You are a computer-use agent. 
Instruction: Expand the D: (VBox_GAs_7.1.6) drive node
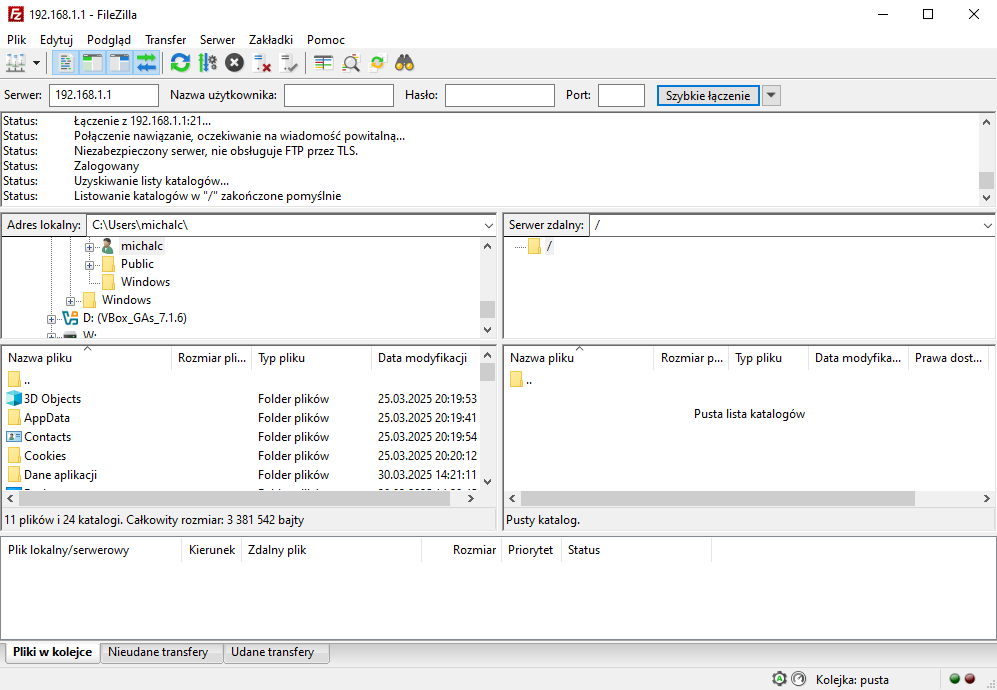pyautogui.click(x=52, y=319)
